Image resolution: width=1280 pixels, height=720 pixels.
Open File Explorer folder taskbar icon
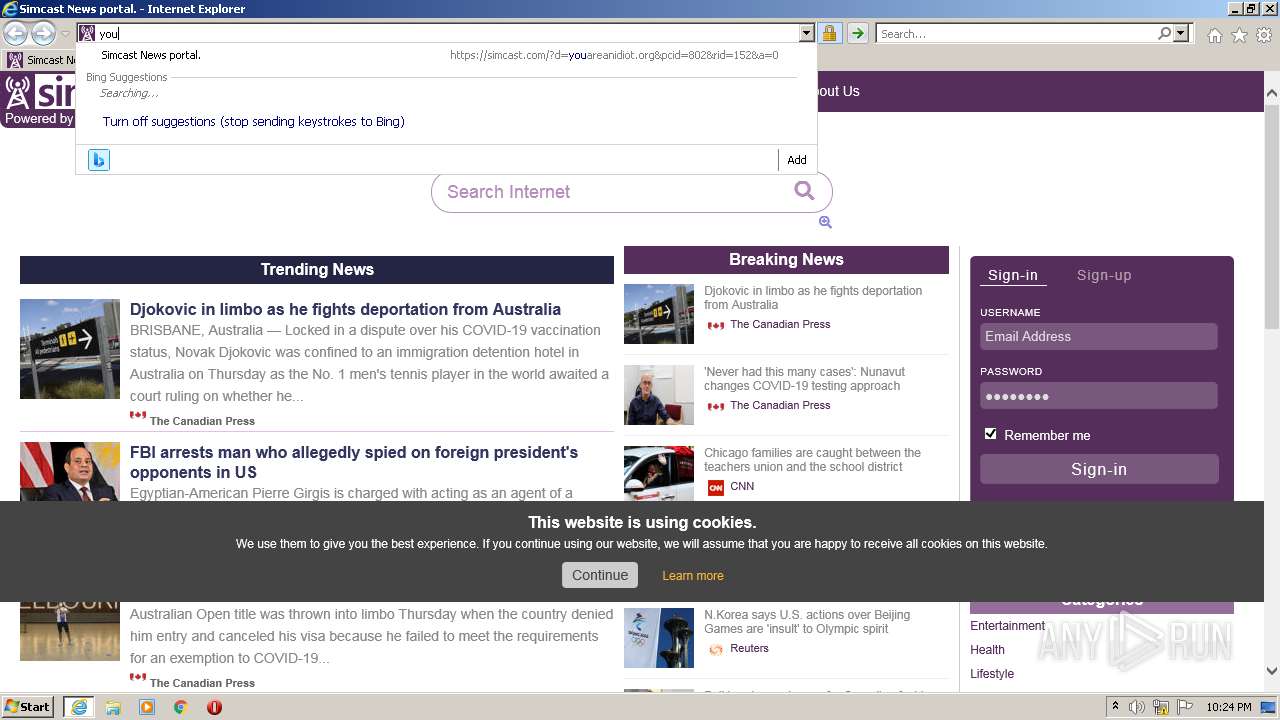click(113, 707)
